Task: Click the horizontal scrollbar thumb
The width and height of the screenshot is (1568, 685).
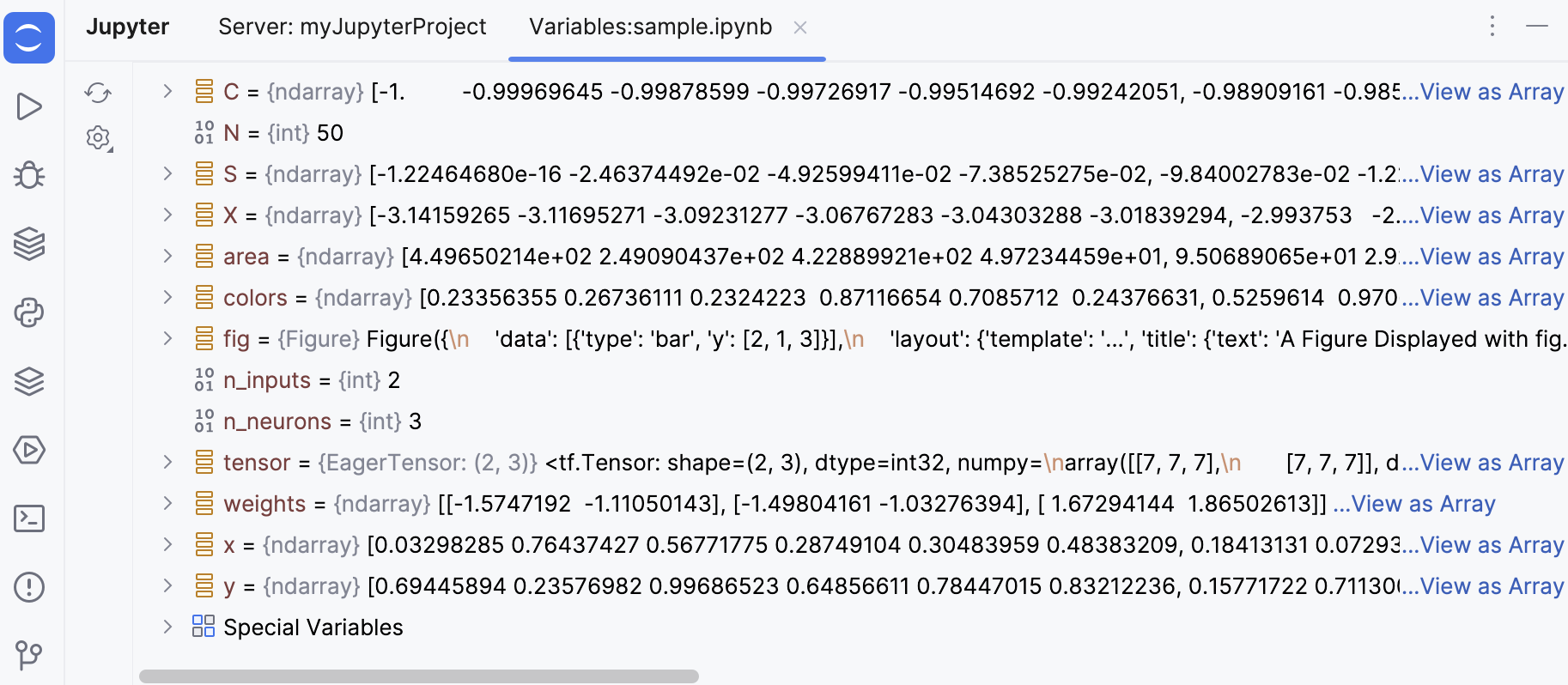Action: point(419,676)
